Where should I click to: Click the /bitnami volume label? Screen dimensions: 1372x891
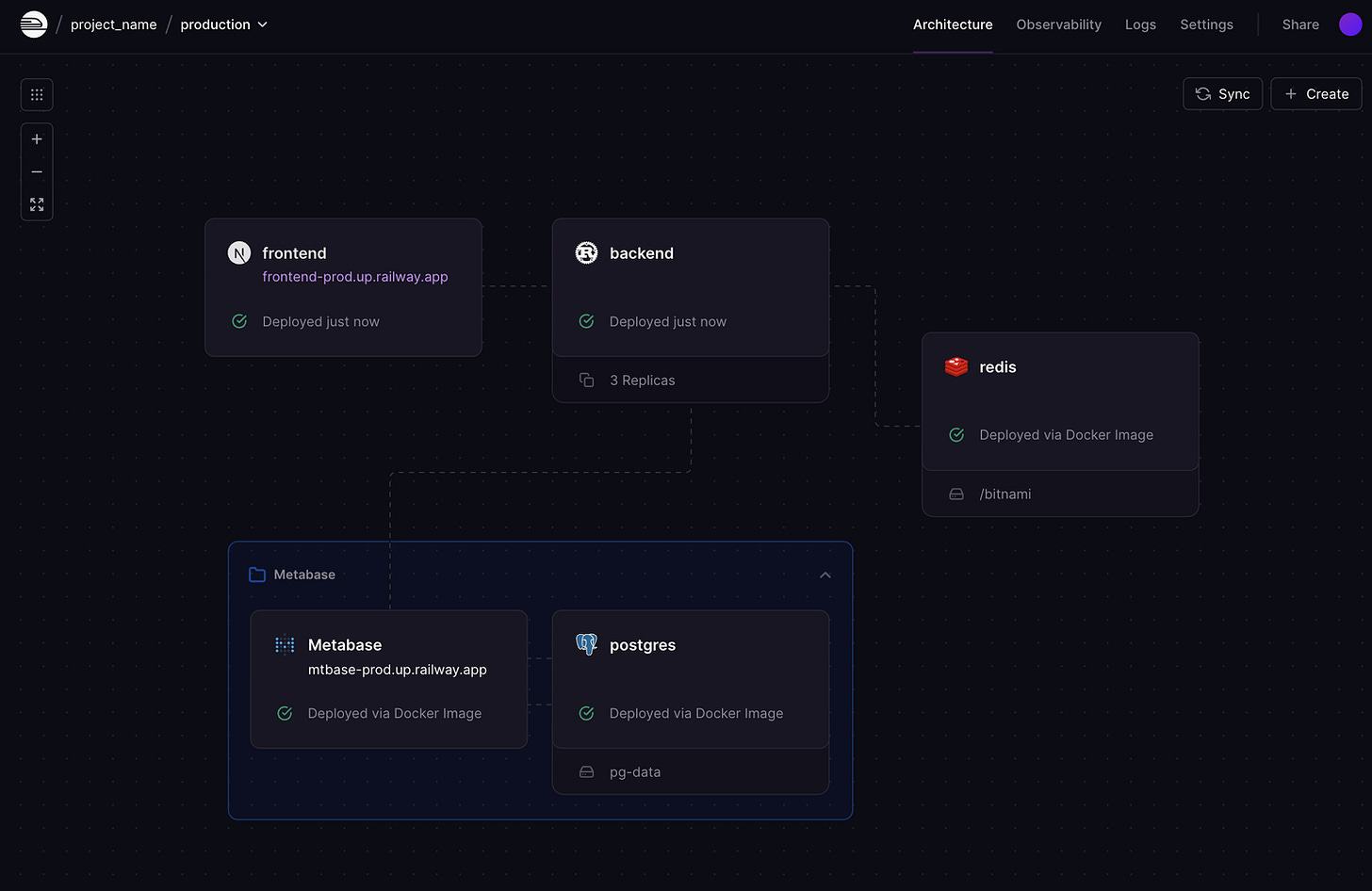click(x=1005, y=494)
